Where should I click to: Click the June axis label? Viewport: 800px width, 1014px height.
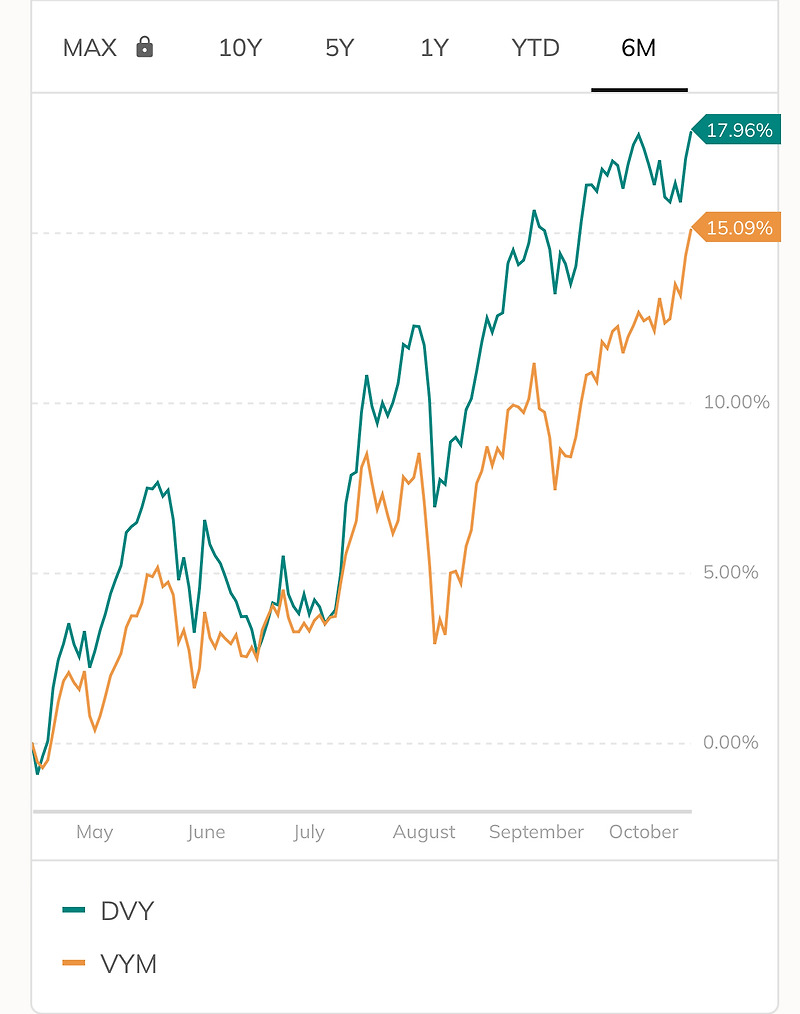[x=206, y=832]
